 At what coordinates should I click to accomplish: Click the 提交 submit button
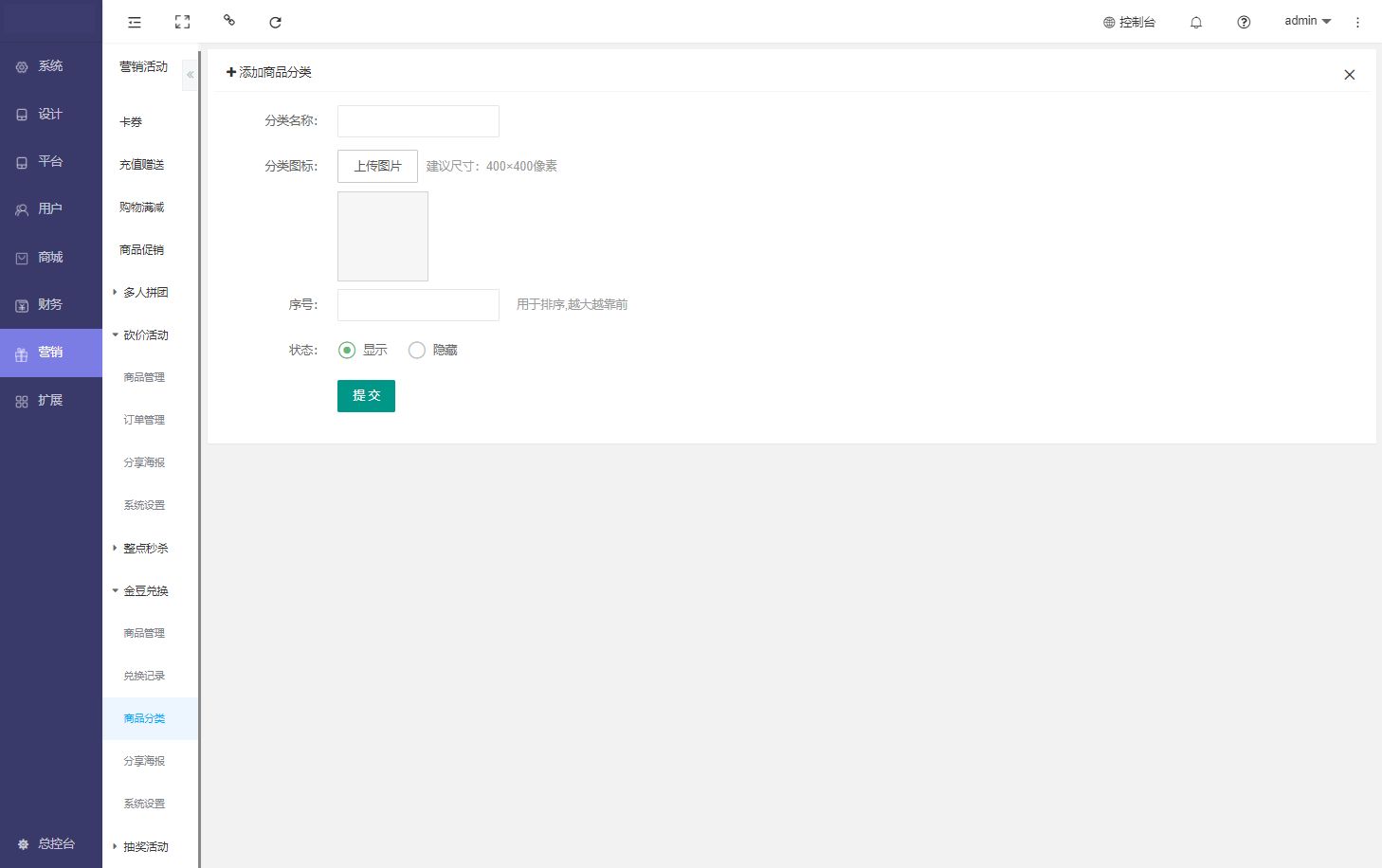pyautogui.click(x=366, y=395)
